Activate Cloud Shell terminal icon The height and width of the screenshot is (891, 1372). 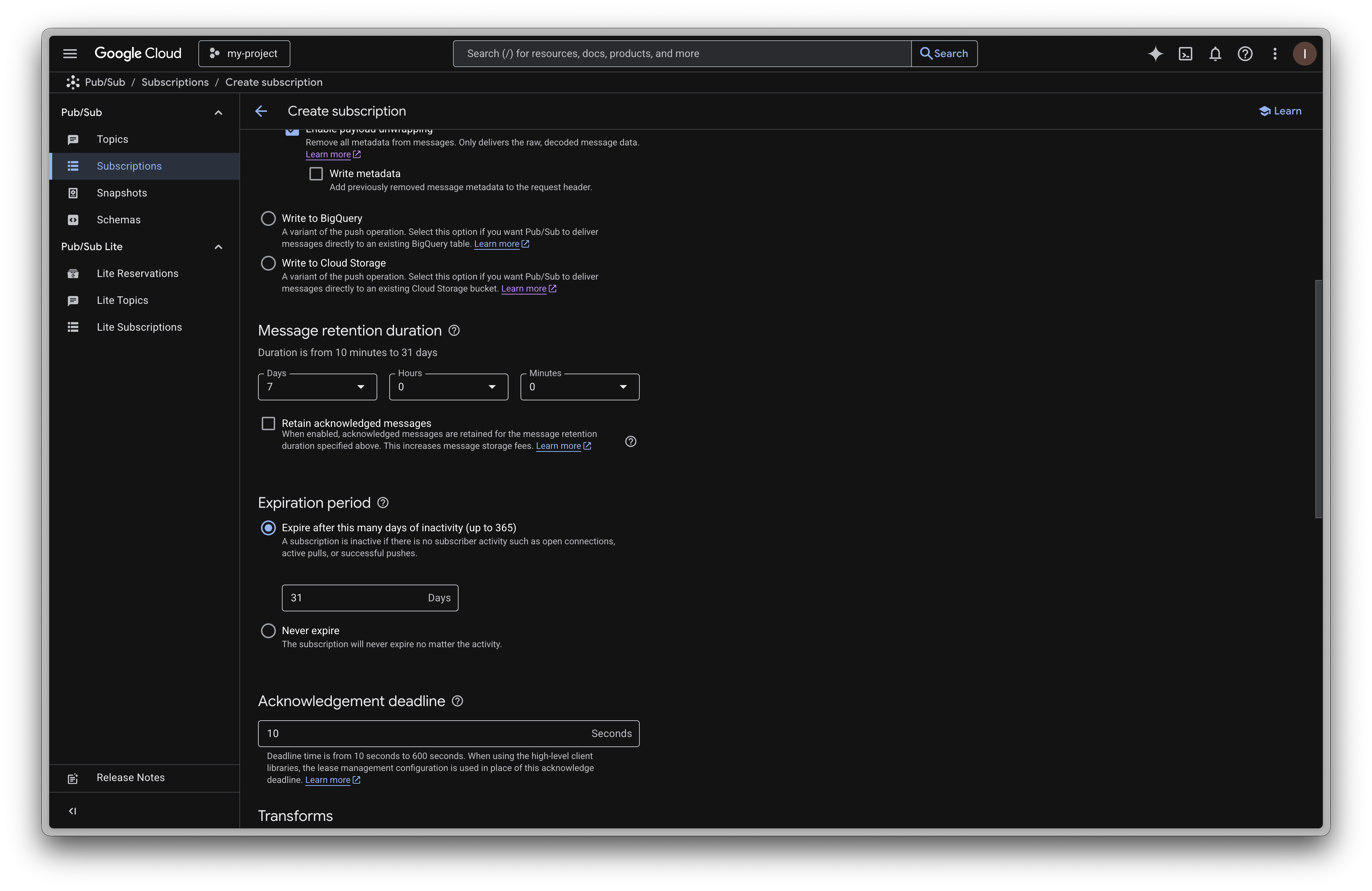1185,54
